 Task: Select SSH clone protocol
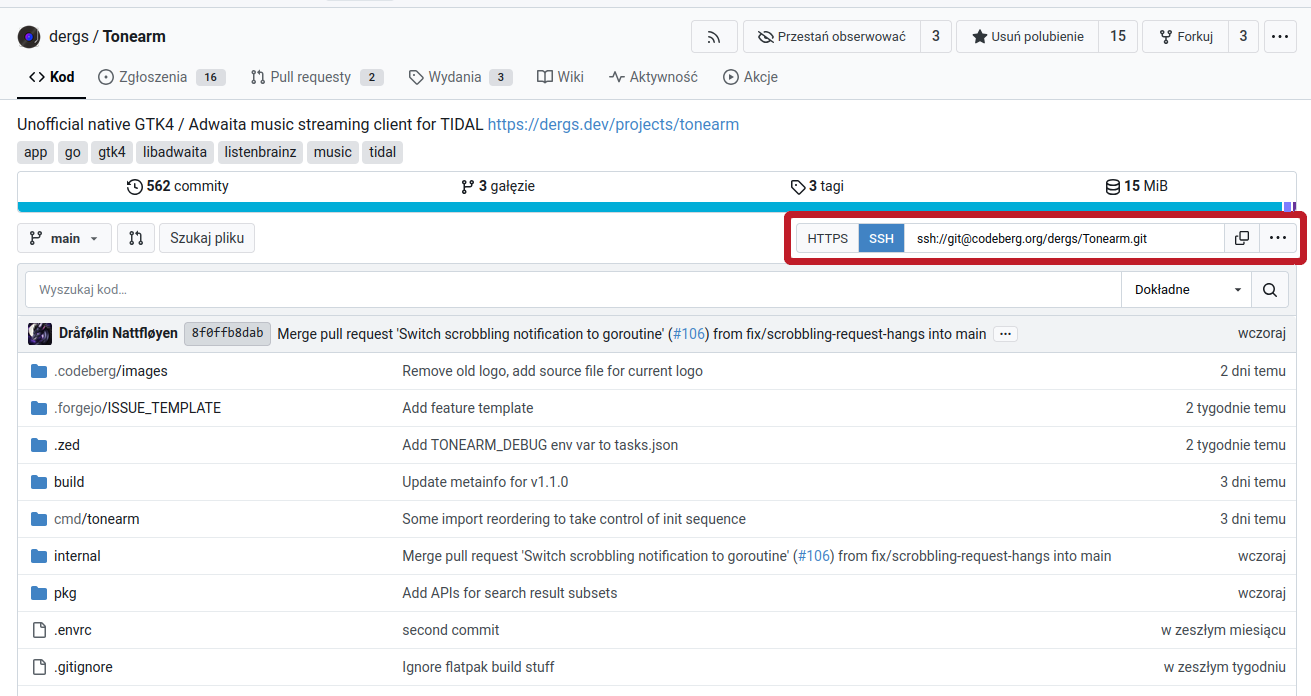881,238
